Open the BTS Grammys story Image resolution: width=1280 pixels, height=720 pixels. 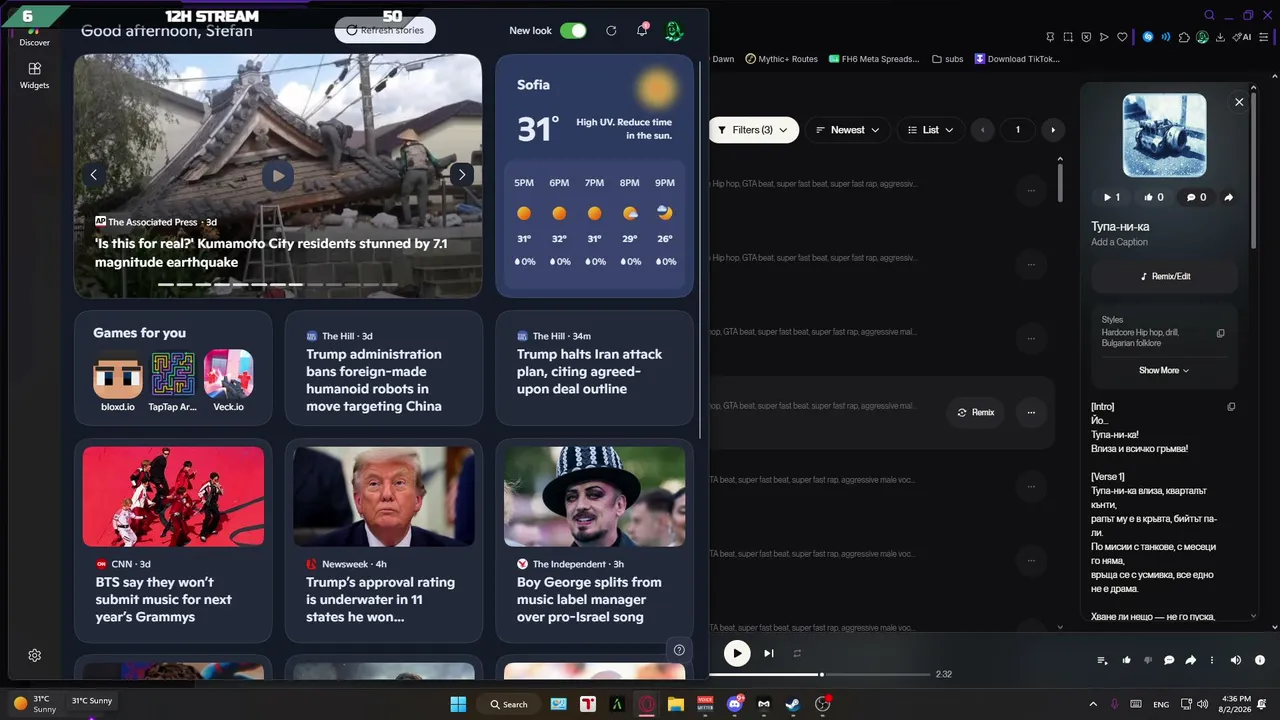173,540
